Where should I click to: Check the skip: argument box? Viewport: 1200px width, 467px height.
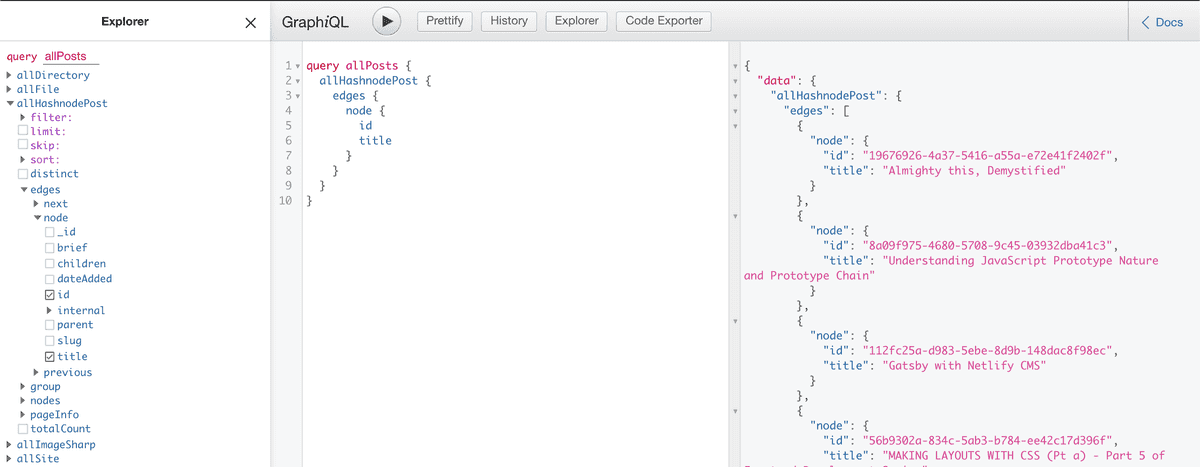click(23, 145)
